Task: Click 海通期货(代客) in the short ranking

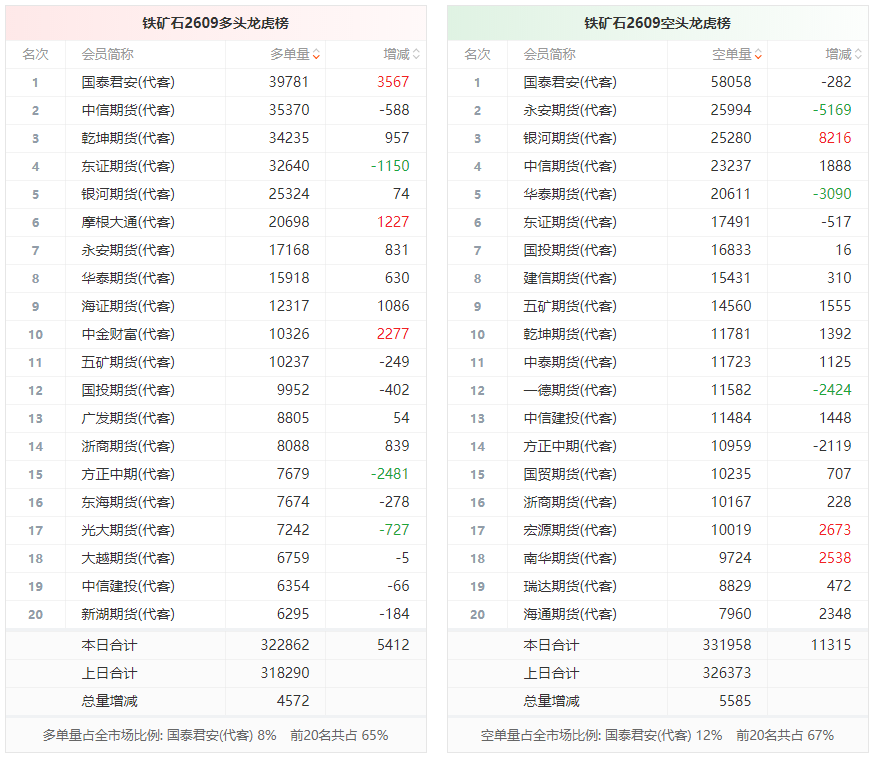Action: 570,614
